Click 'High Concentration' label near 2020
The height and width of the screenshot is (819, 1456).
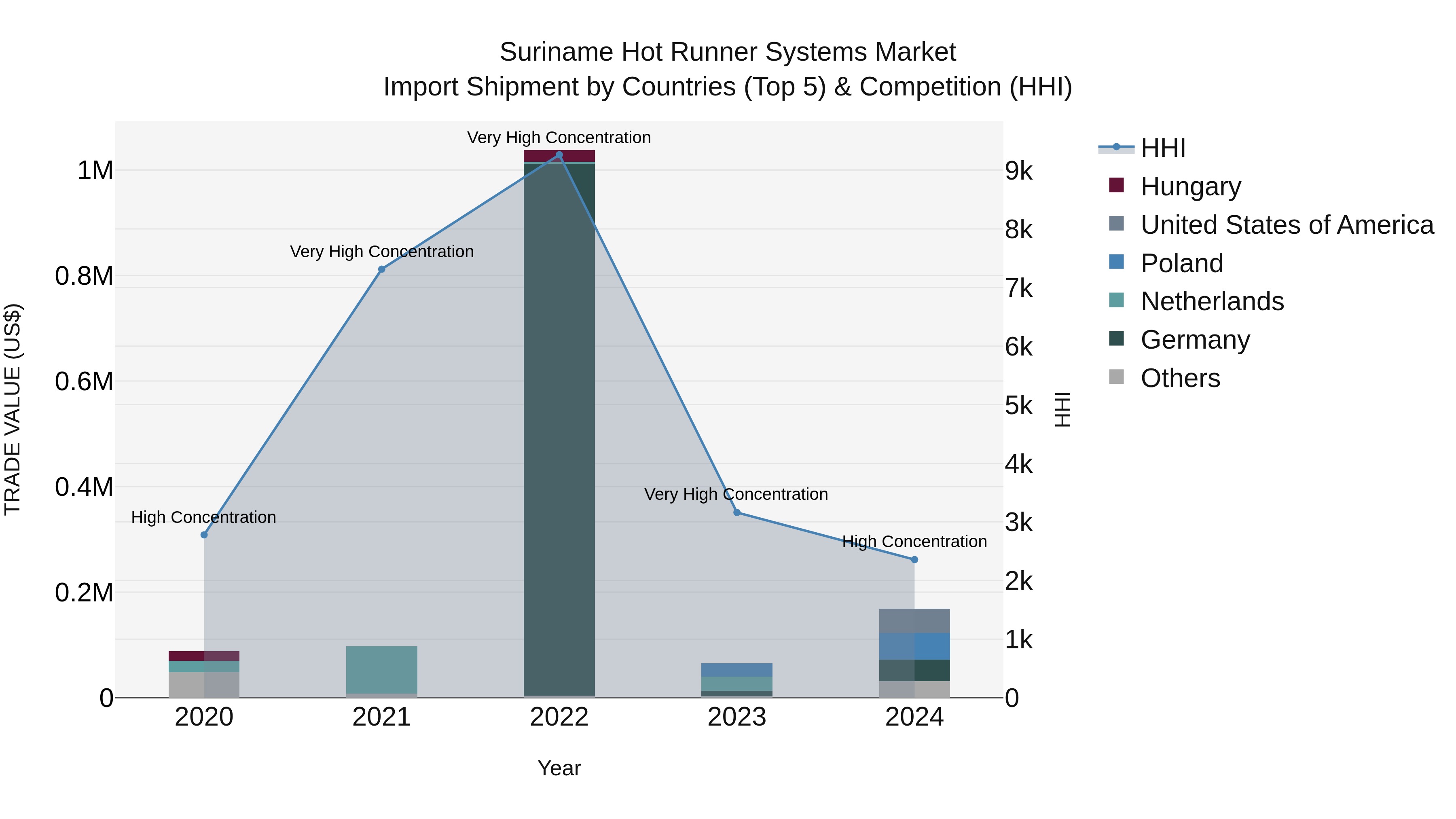pyautogui.click(x=203, y=517)
